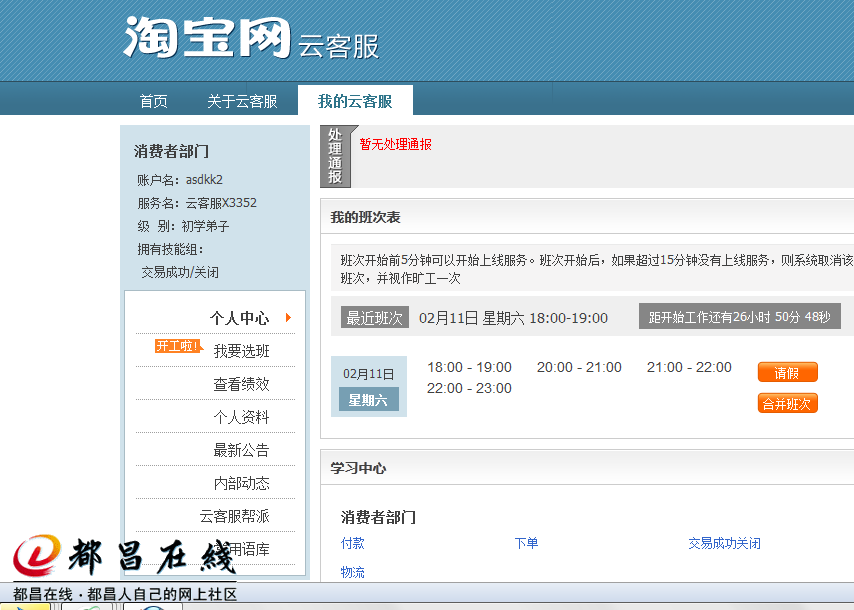Viewport: 854px width, 610px height.
Task: Select the 21:00 - 22:00 shift
Action: pos(689,367)
